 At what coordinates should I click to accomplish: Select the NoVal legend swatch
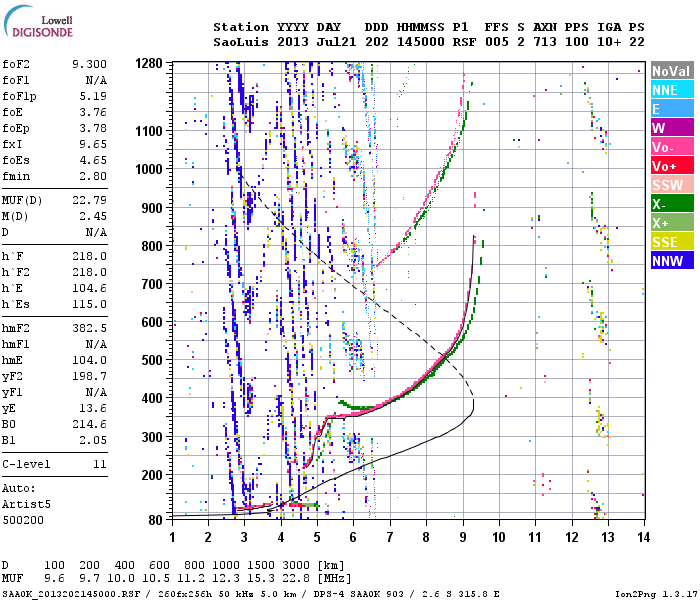(672, 71)
